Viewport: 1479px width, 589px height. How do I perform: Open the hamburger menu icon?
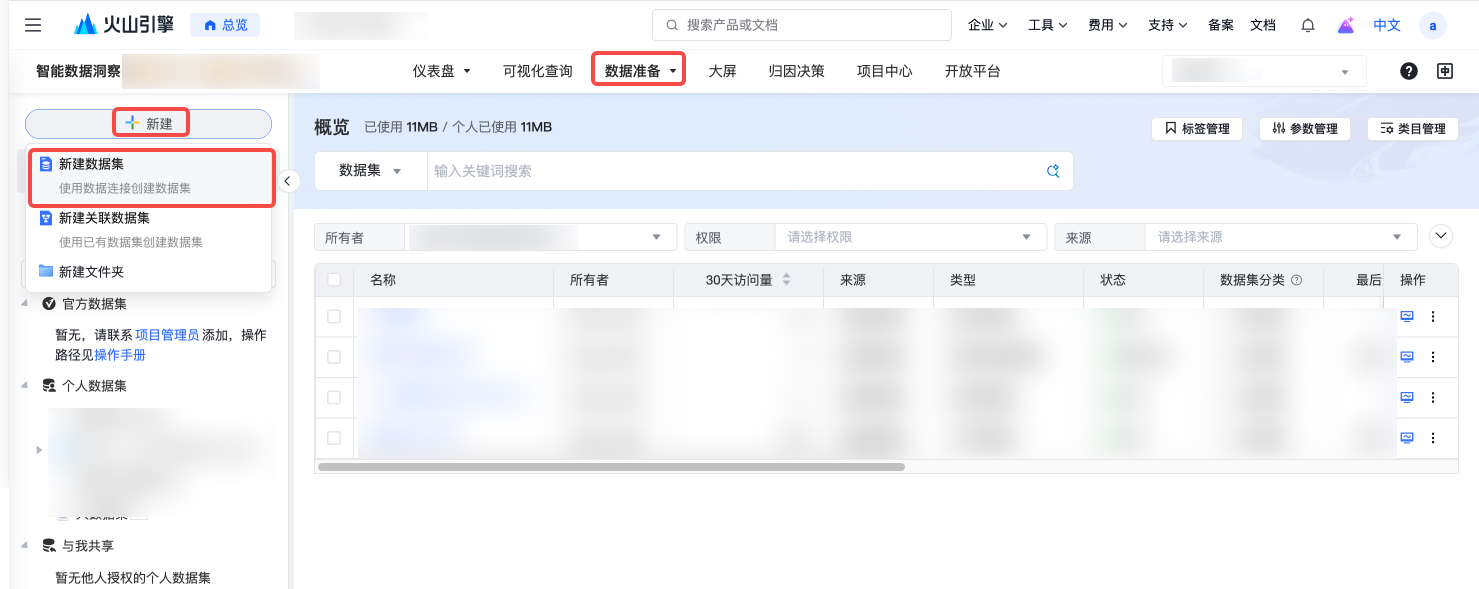pyautogui.click(x=33, y=25)
